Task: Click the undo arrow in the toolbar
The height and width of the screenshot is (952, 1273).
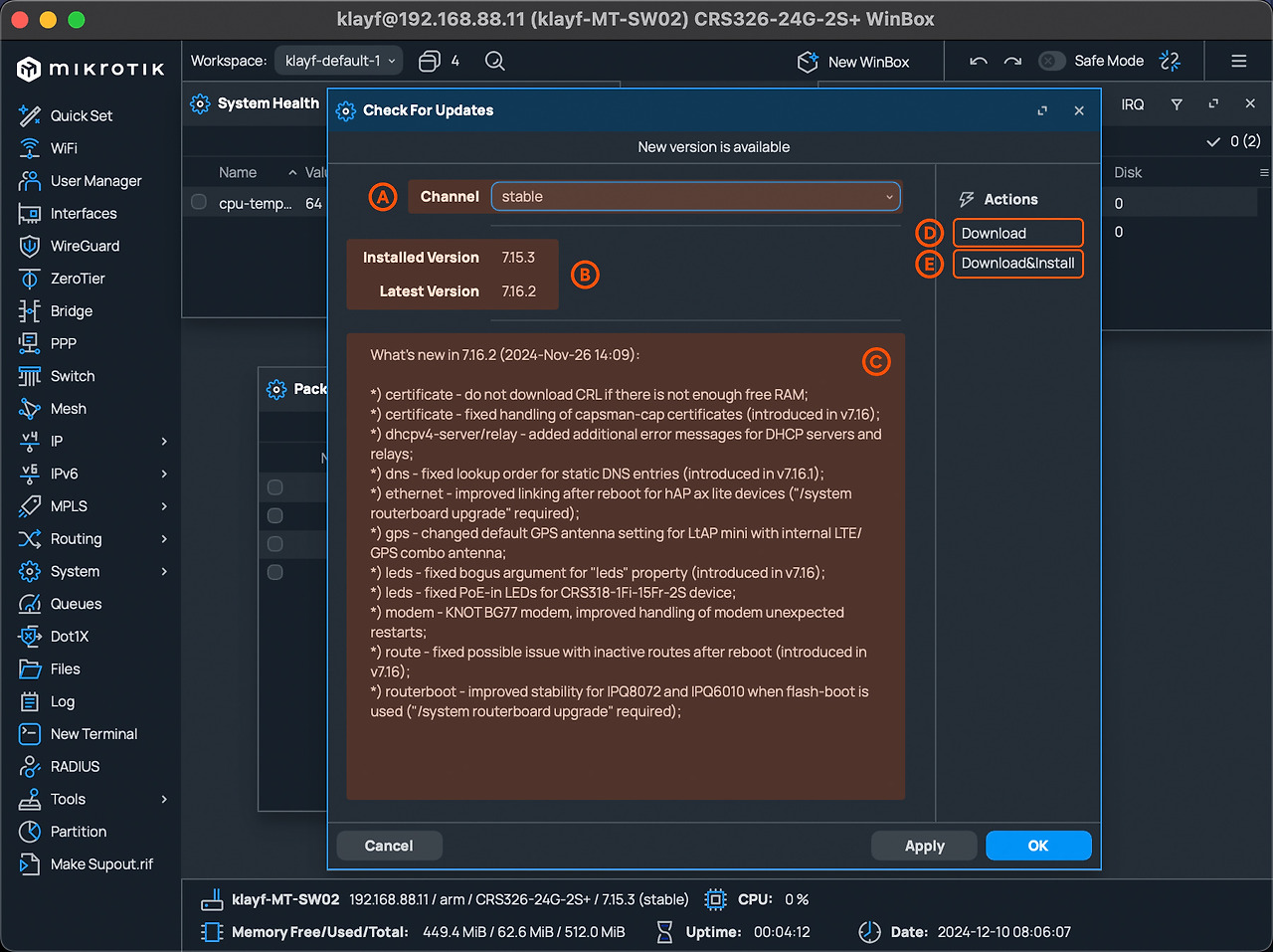Action: [979, 61]
